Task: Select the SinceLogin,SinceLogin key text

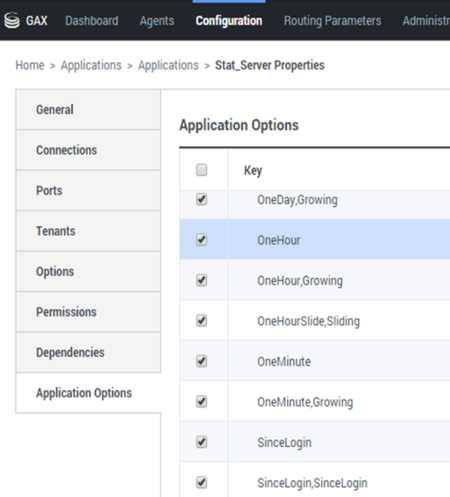Action: (x=312, y=483)
